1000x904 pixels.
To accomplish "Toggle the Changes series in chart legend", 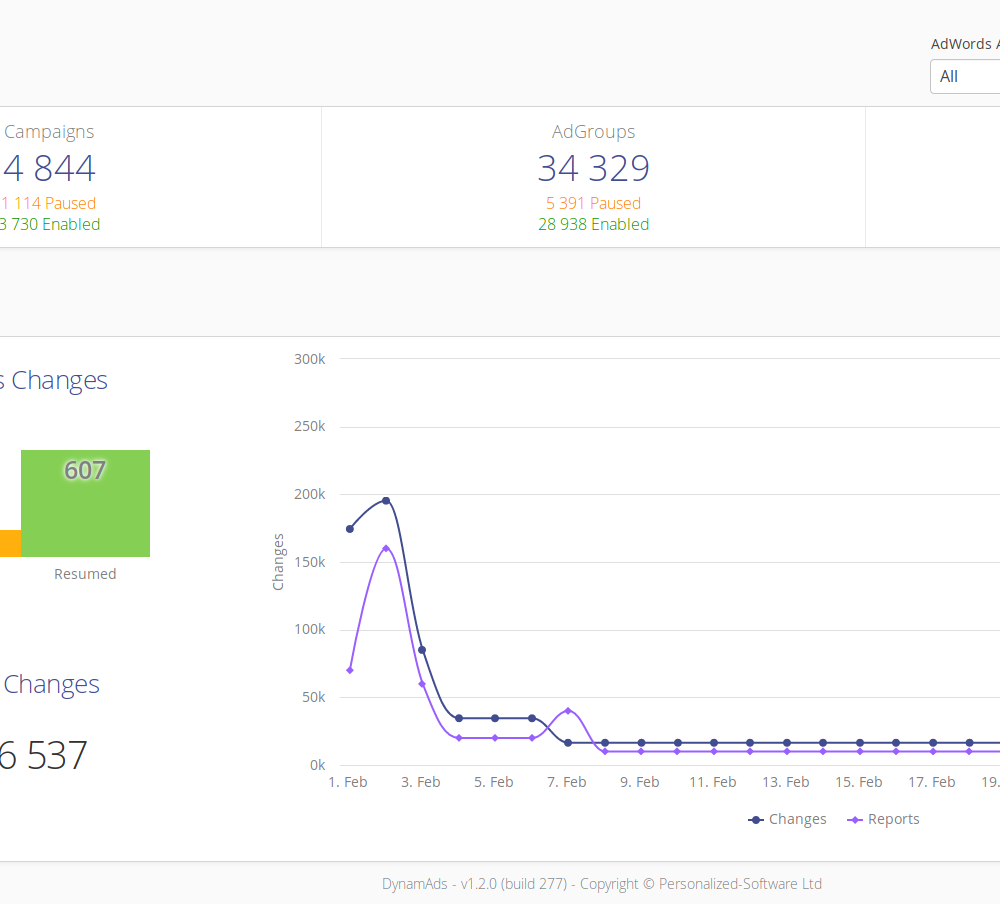I will pyautogui.click(x=787, y=819).
